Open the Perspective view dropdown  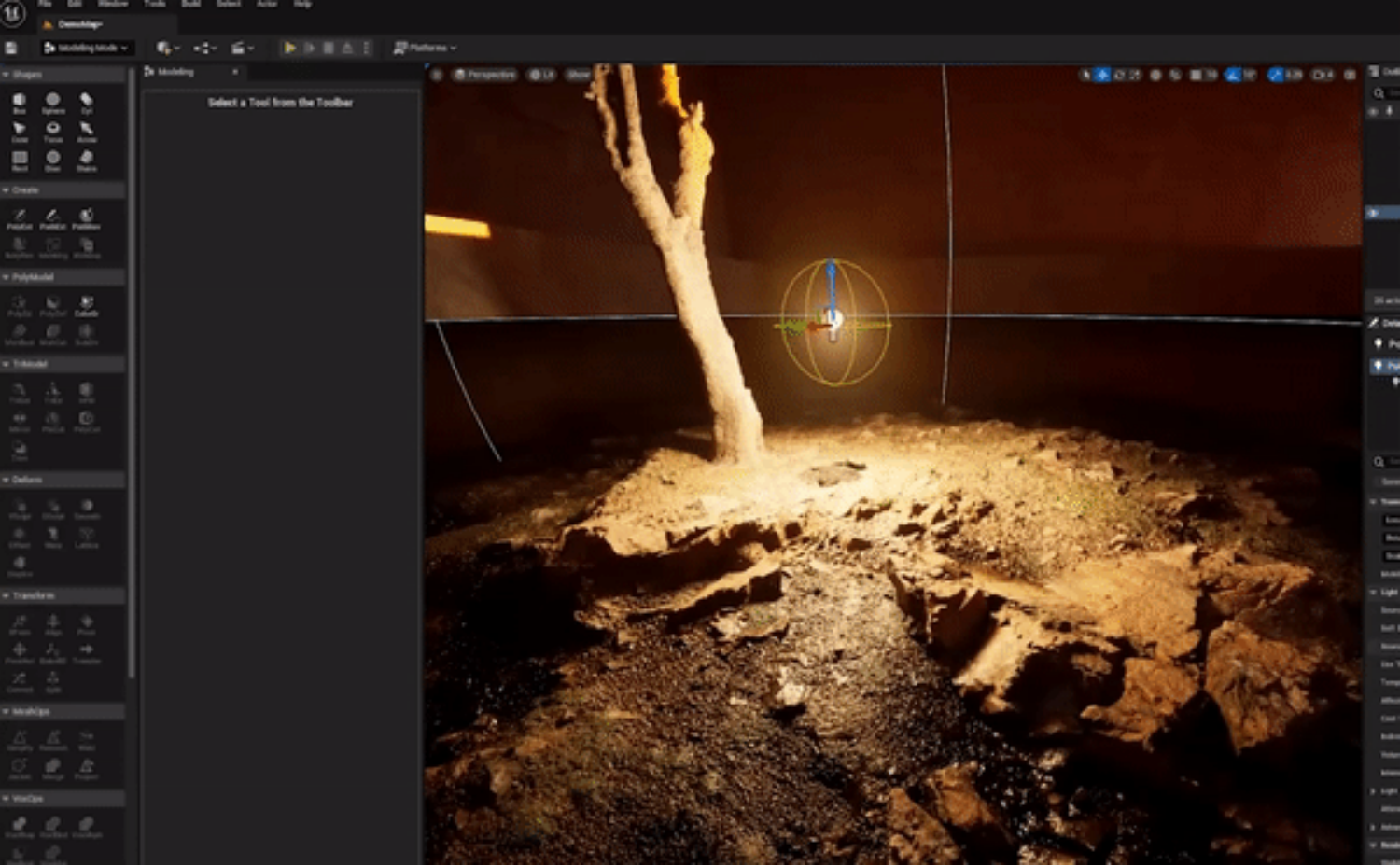485,75
